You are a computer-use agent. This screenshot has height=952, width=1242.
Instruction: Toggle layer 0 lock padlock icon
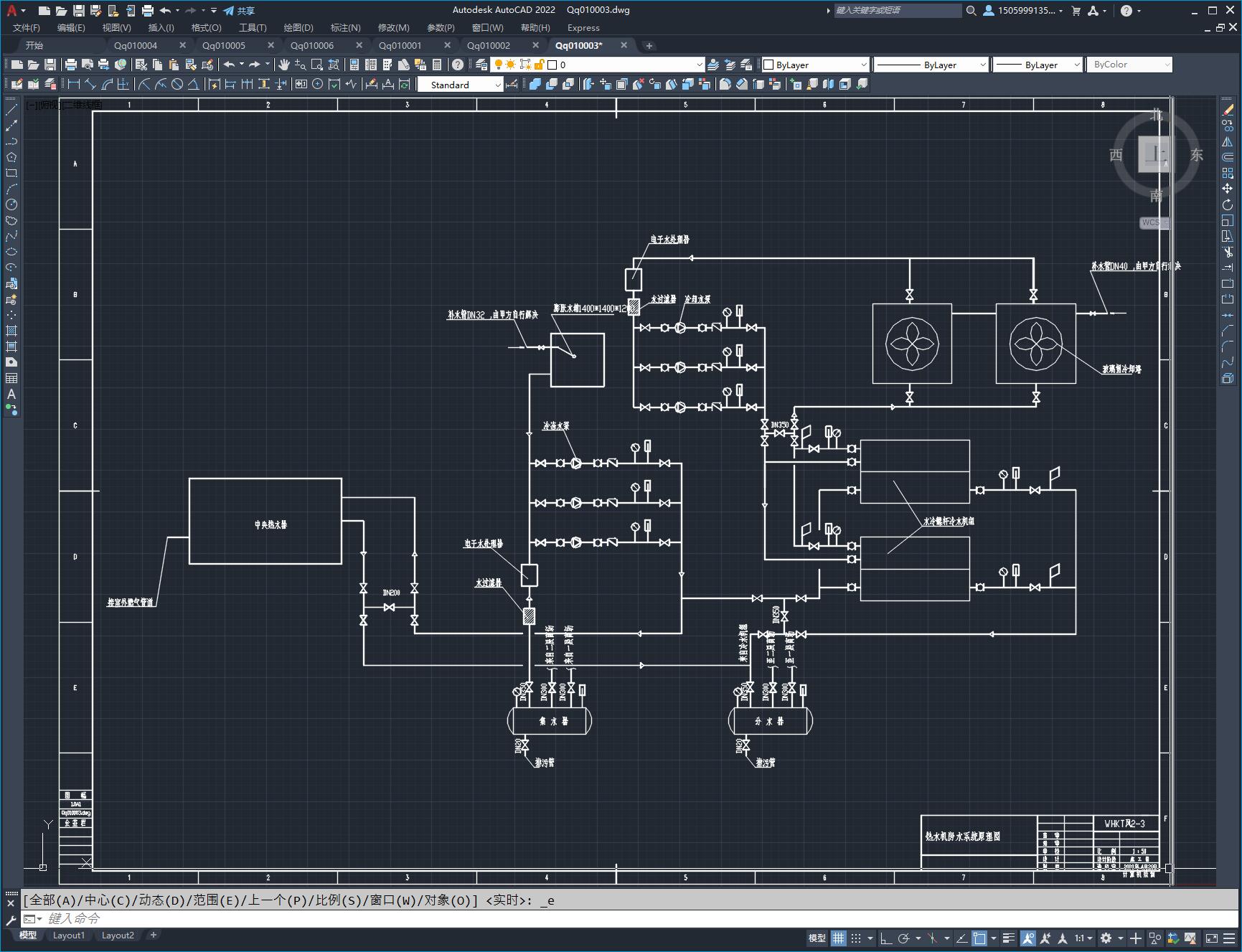540,65
